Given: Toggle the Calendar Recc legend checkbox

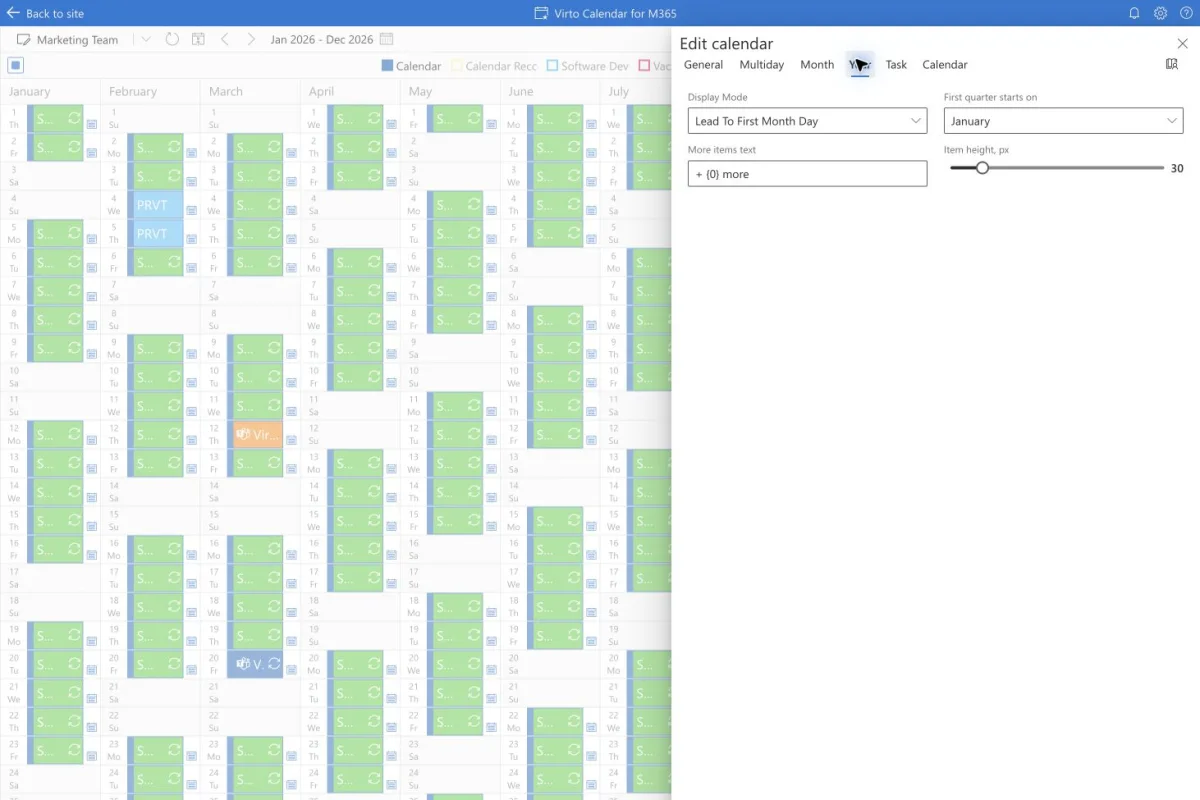Looking at the screenshot, I should (457, 66).
